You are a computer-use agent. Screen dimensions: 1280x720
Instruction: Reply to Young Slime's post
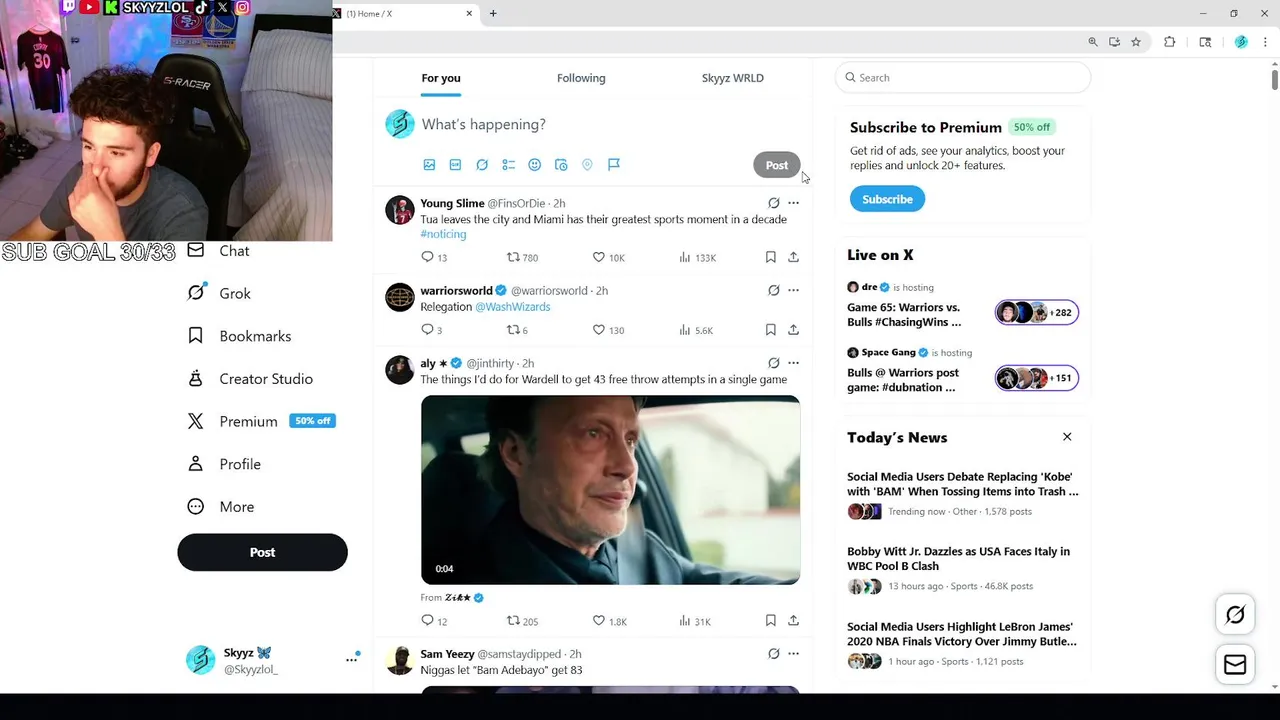pos(427,257)
